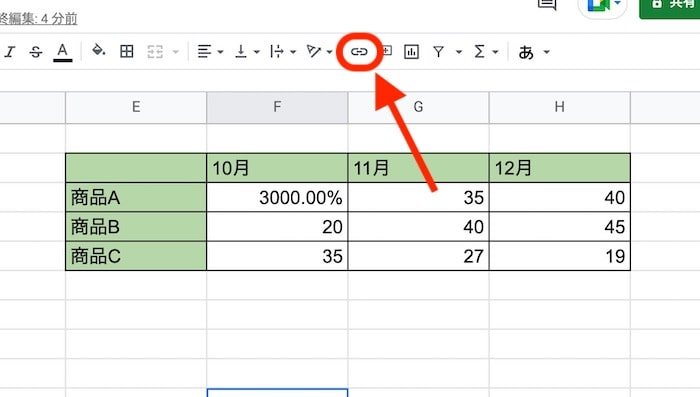Image resolution: width=700 pixels, height=397 pixels.
Task: Click the vertical align icon
Action: pos(241,52)
